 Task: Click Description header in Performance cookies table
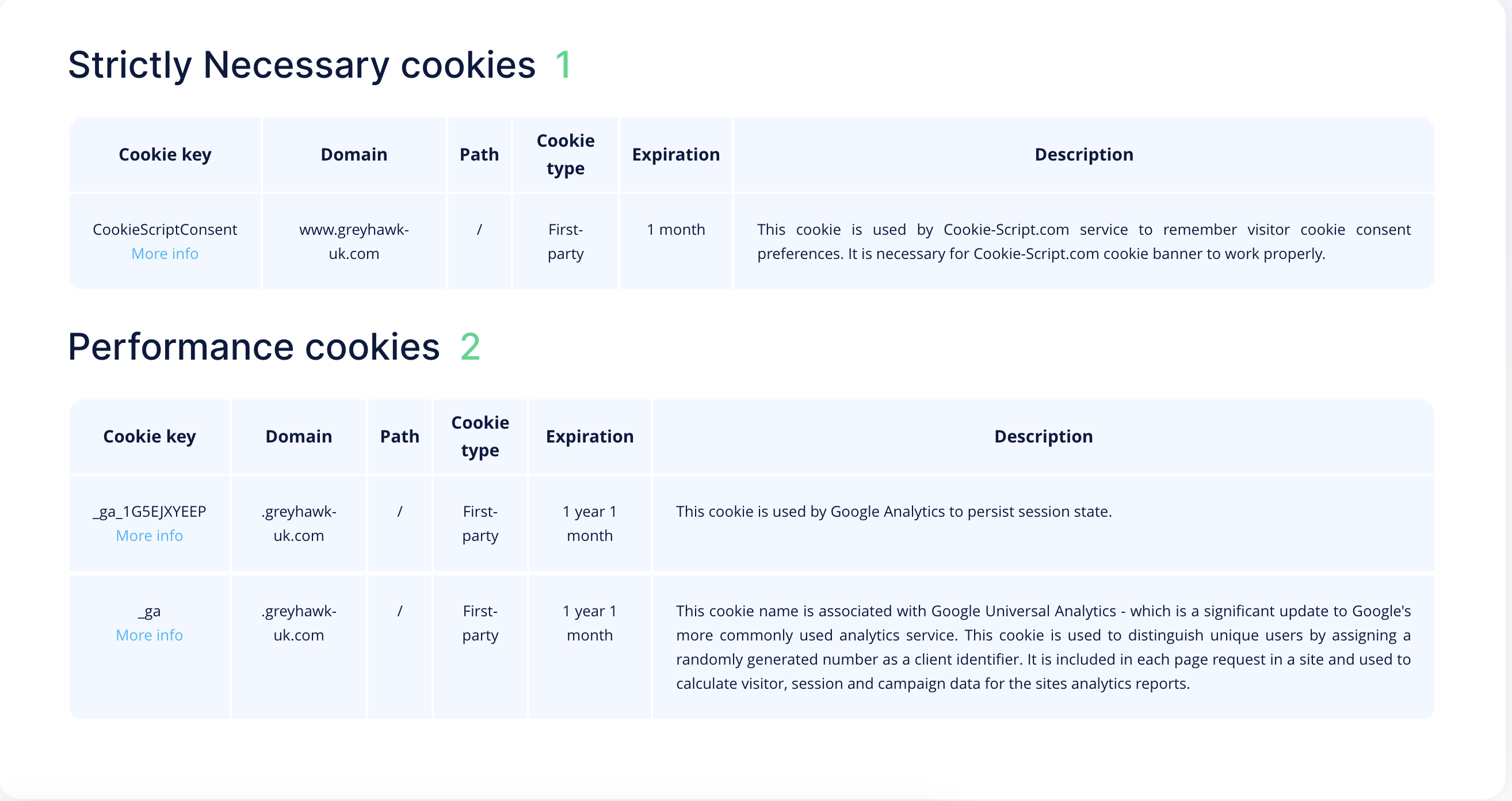point(1043,436)
